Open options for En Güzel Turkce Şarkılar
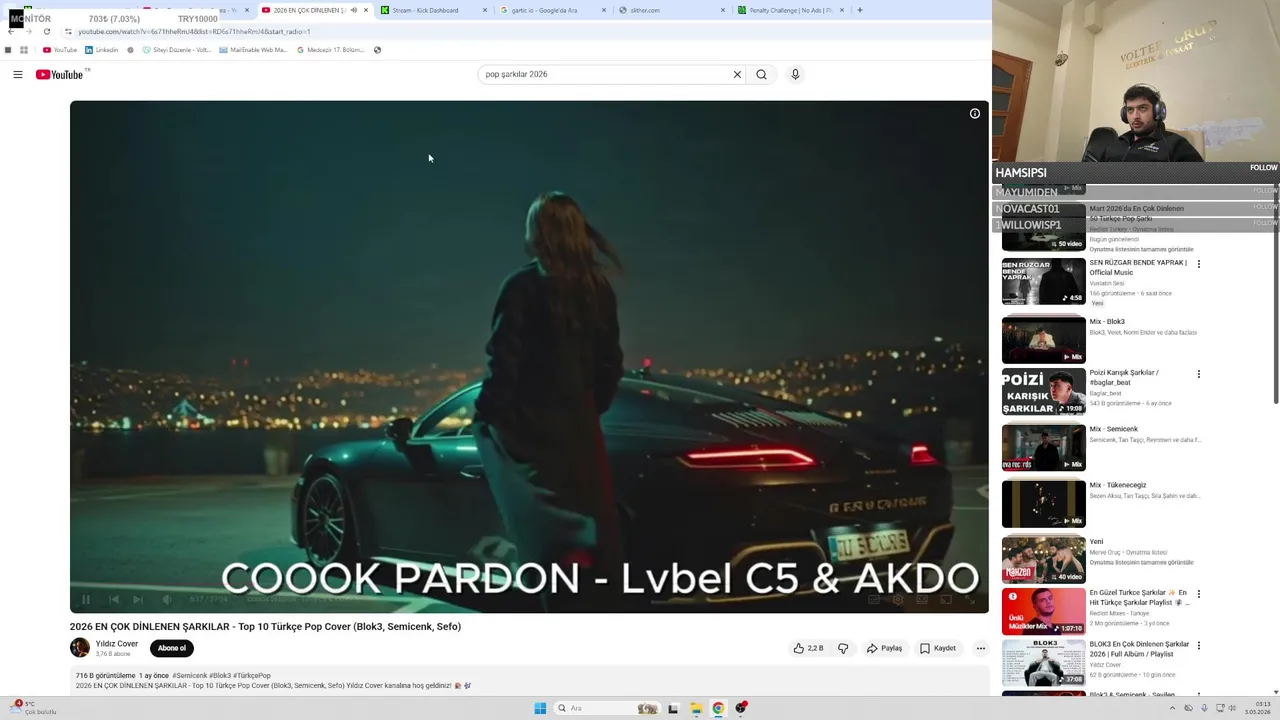This screenshot has height=720, width=1280. point(1198,594)
